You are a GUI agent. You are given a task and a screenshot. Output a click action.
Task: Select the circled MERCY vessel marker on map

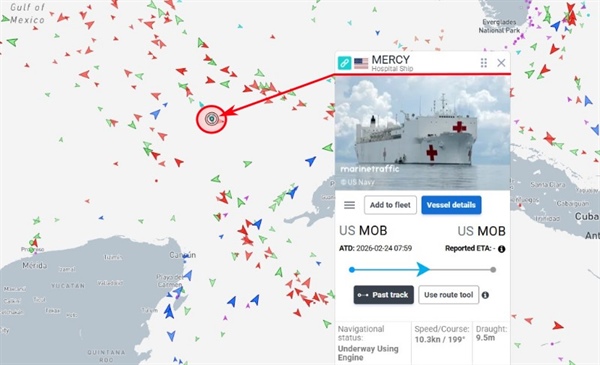212,119
